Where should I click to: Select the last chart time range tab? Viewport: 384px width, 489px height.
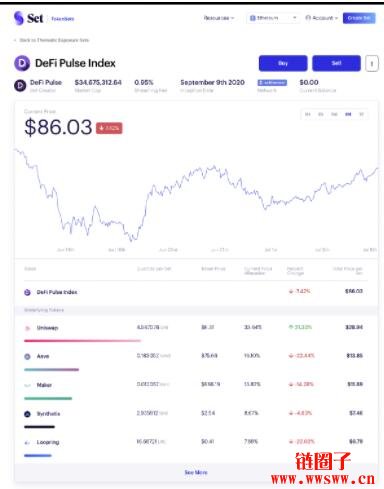click(x=361, y=114)
